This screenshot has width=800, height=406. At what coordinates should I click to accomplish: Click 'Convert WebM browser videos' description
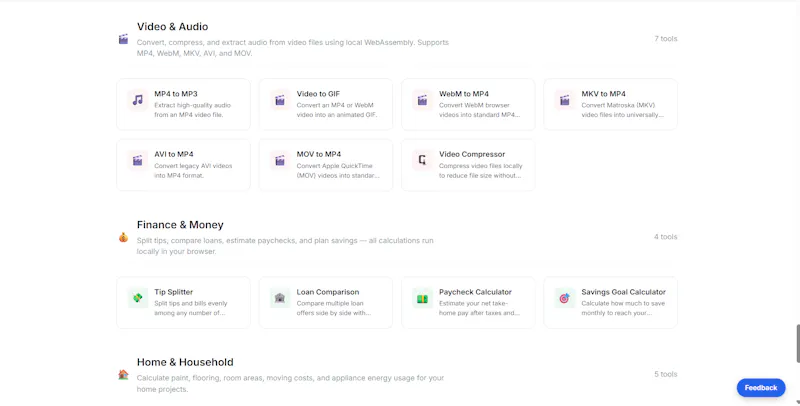tap(480, 110)
